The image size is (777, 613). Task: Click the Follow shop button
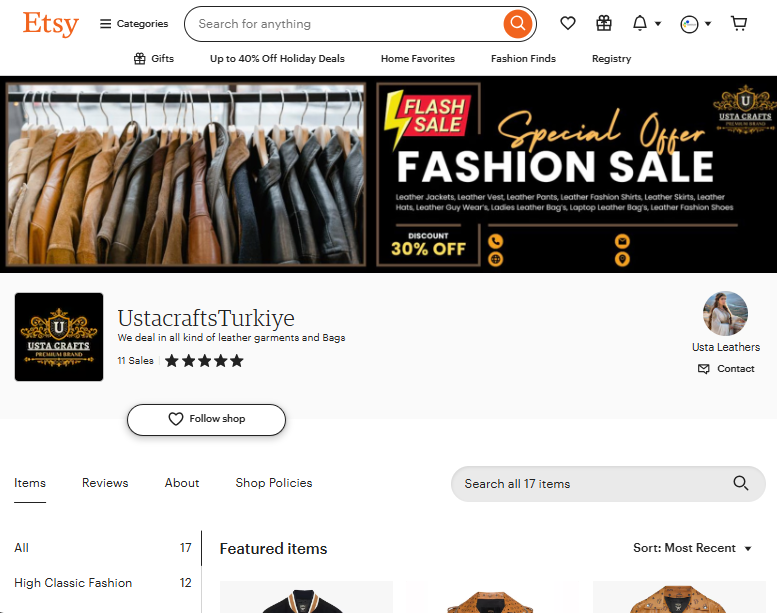click(206, 420)
